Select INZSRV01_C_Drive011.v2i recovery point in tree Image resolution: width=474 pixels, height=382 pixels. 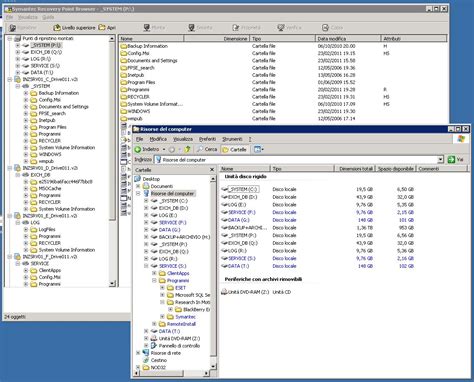pyautogui.click(x=50, y=79)
